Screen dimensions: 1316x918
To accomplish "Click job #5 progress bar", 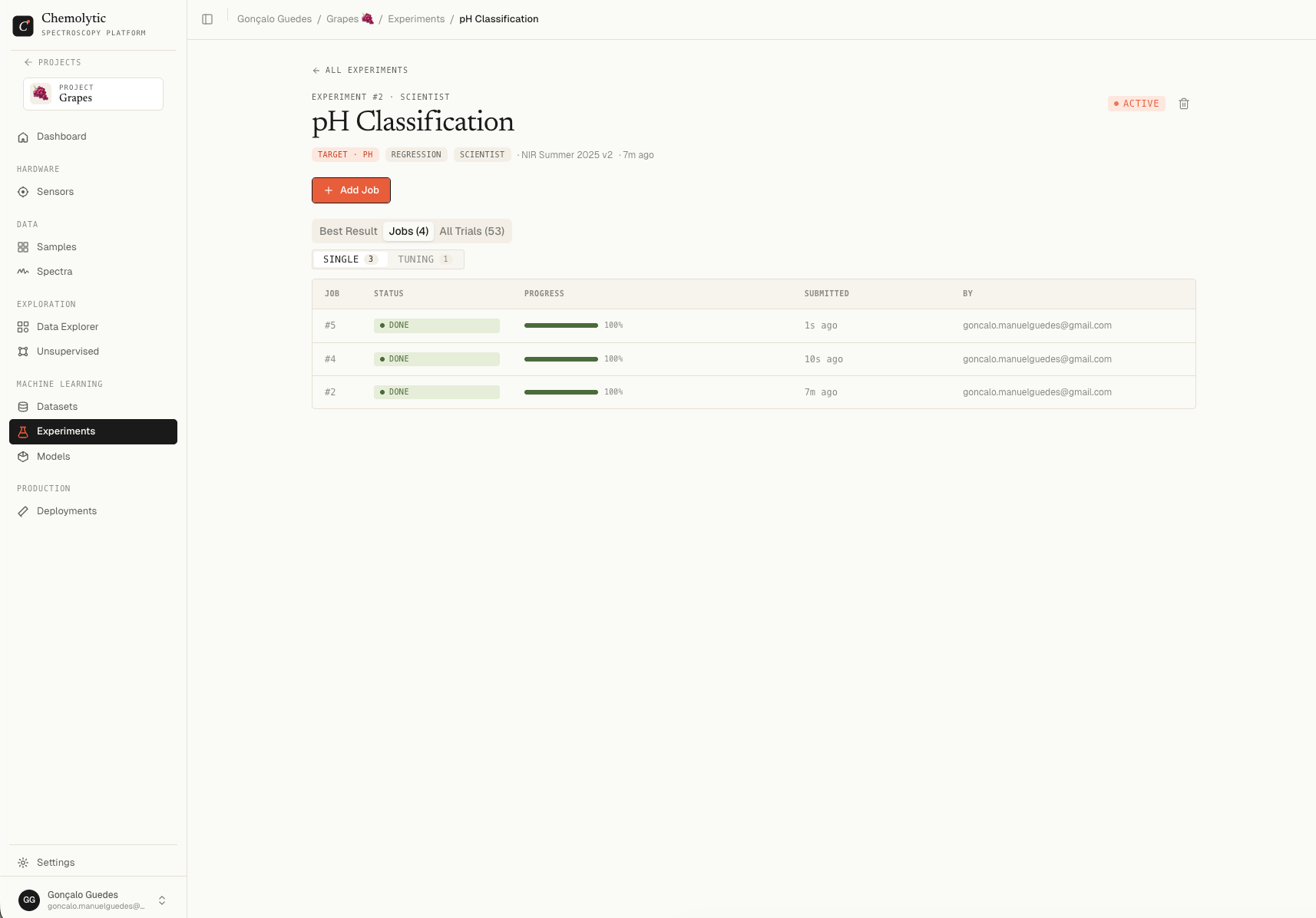I will click(561, 325).
